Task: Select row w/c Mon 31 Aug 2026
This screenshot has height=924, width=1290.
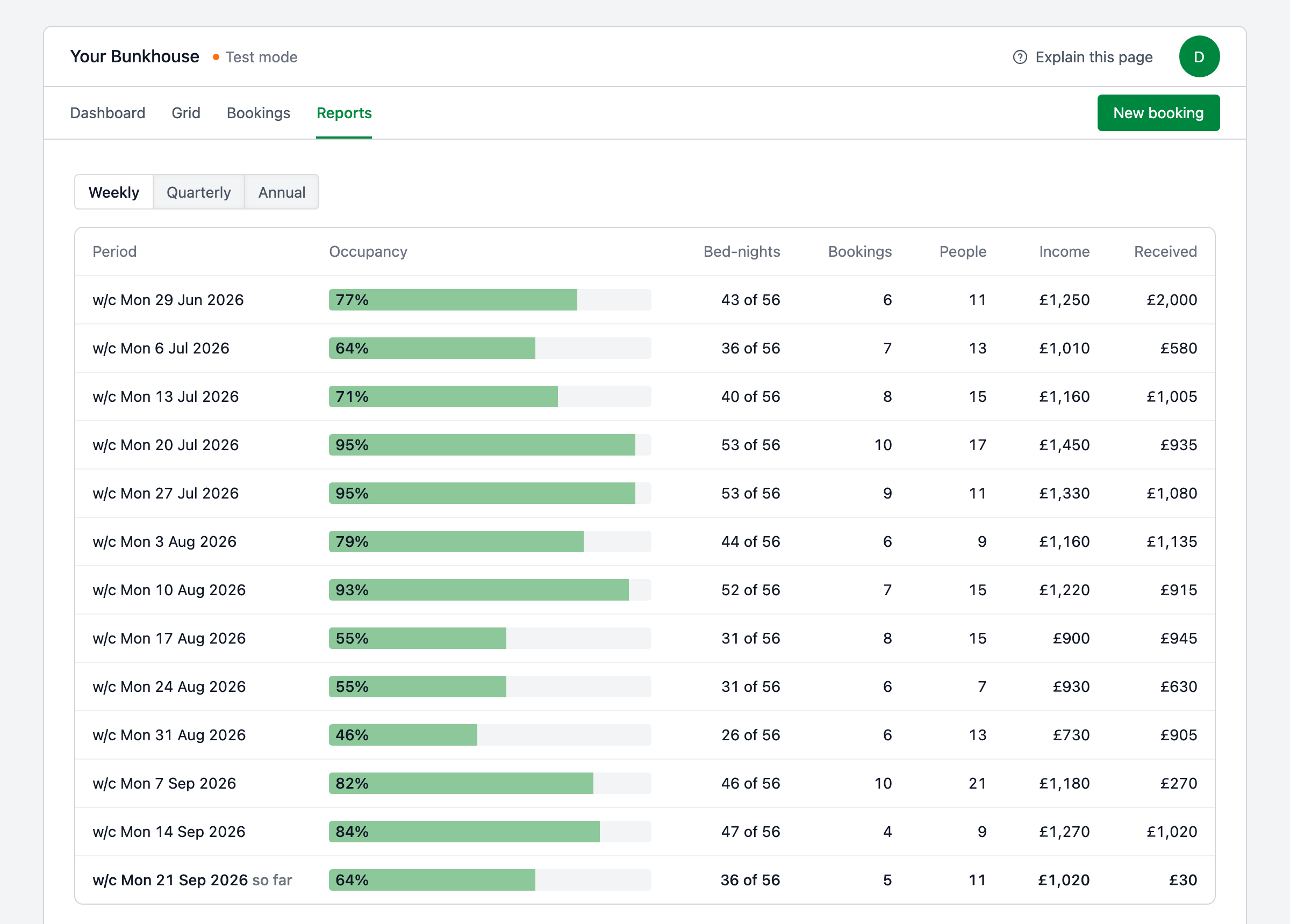Action: coord(644,735)
